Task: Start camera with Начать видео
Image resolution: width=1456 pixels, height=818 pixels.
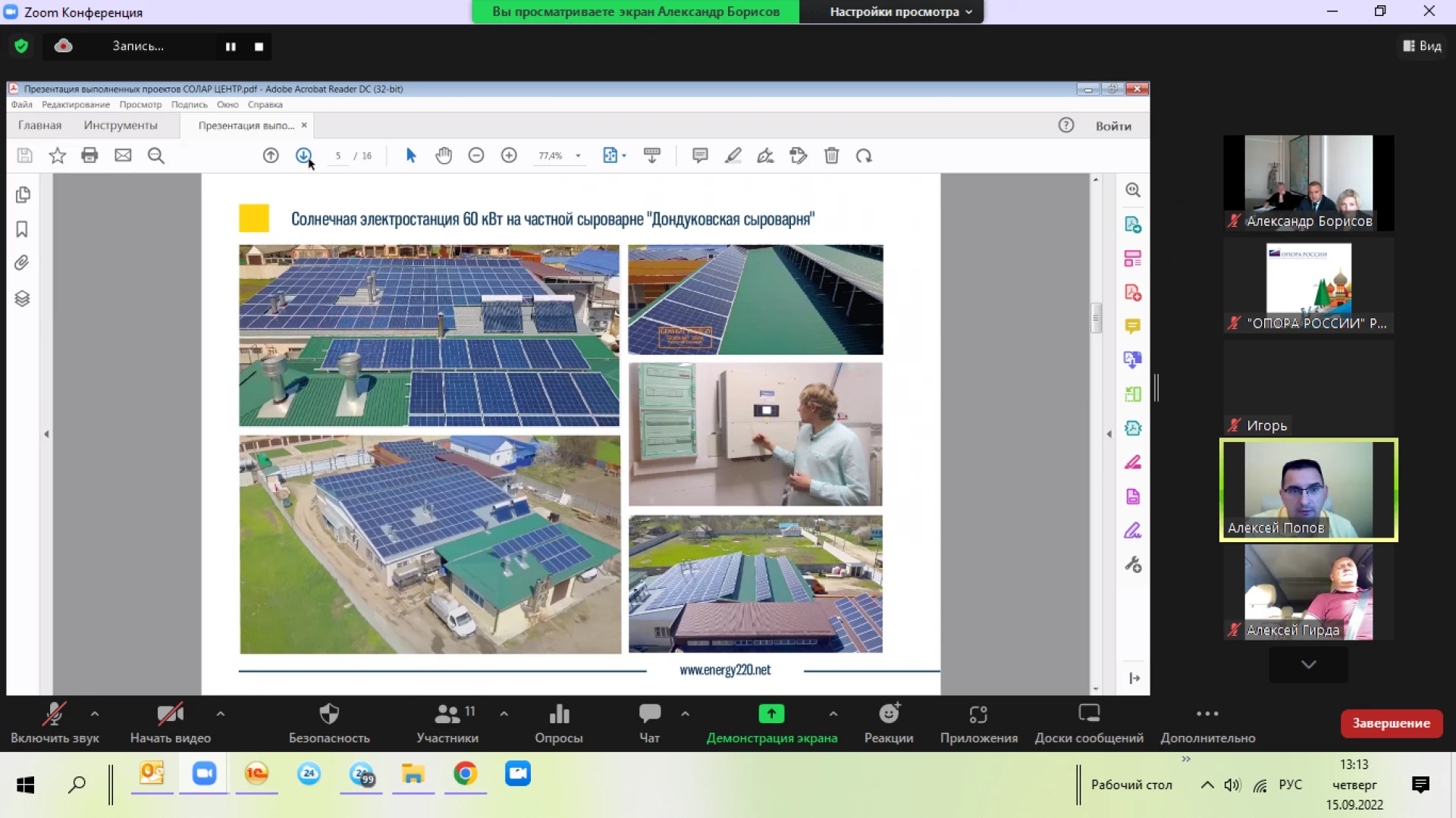Action: (171, 722)
